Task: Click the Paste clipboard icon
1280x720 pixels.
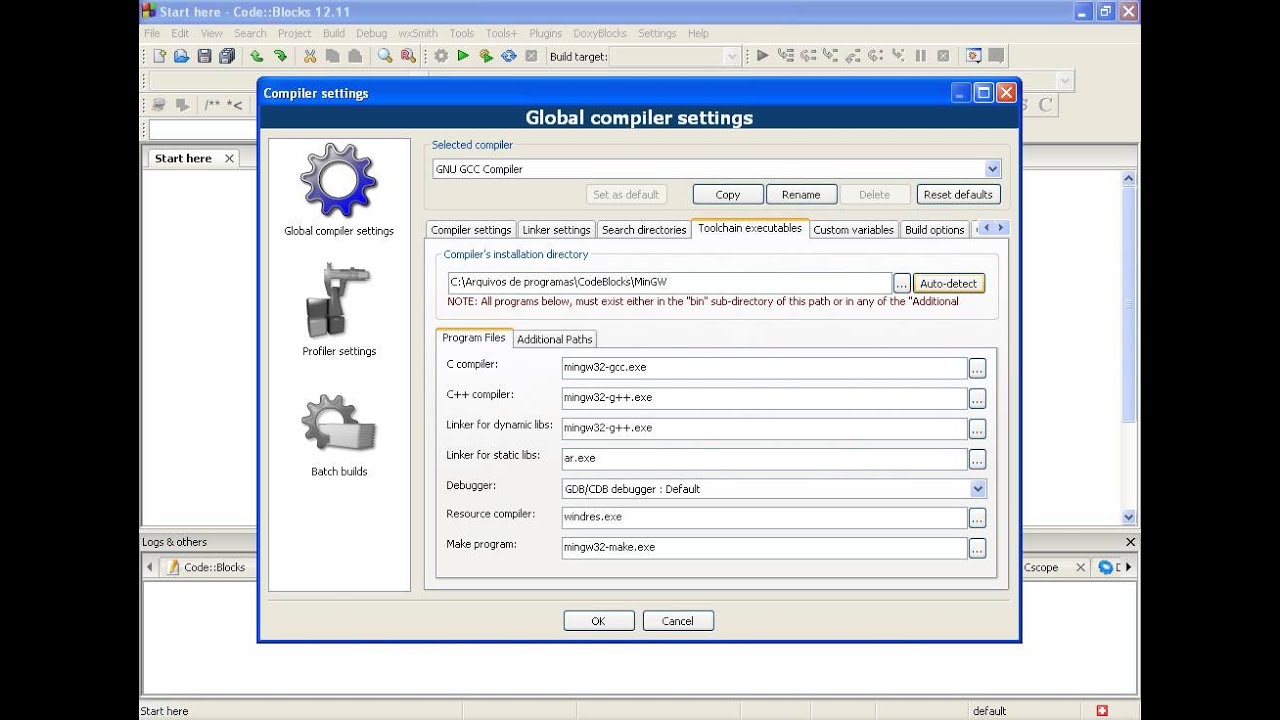Action: (x=355, y=56)
